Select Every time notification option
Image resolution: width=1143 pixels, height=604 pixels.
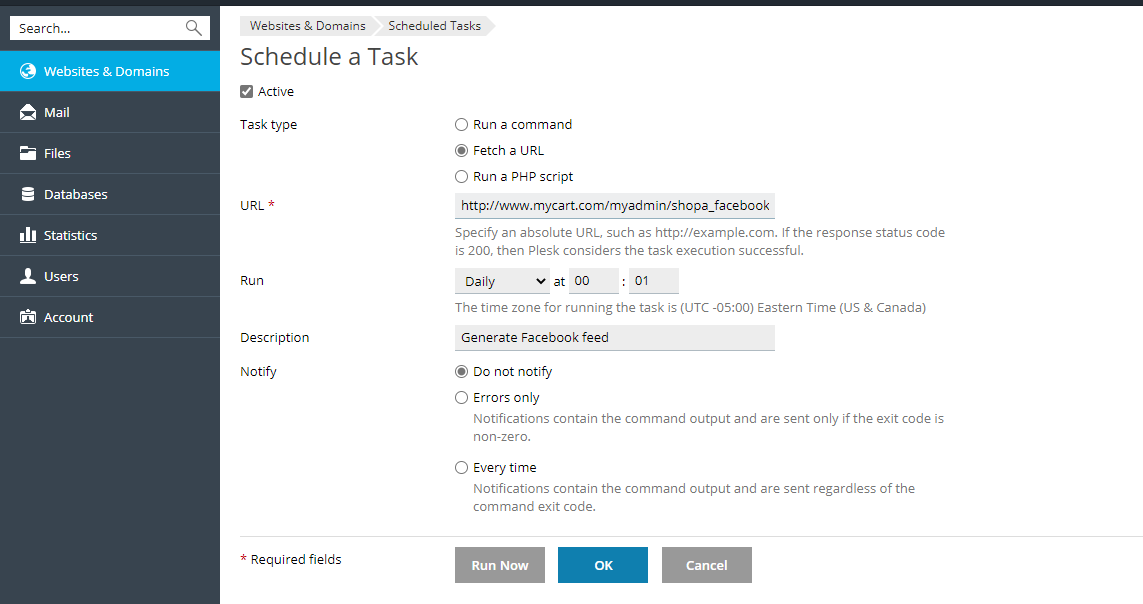(461, 467)
